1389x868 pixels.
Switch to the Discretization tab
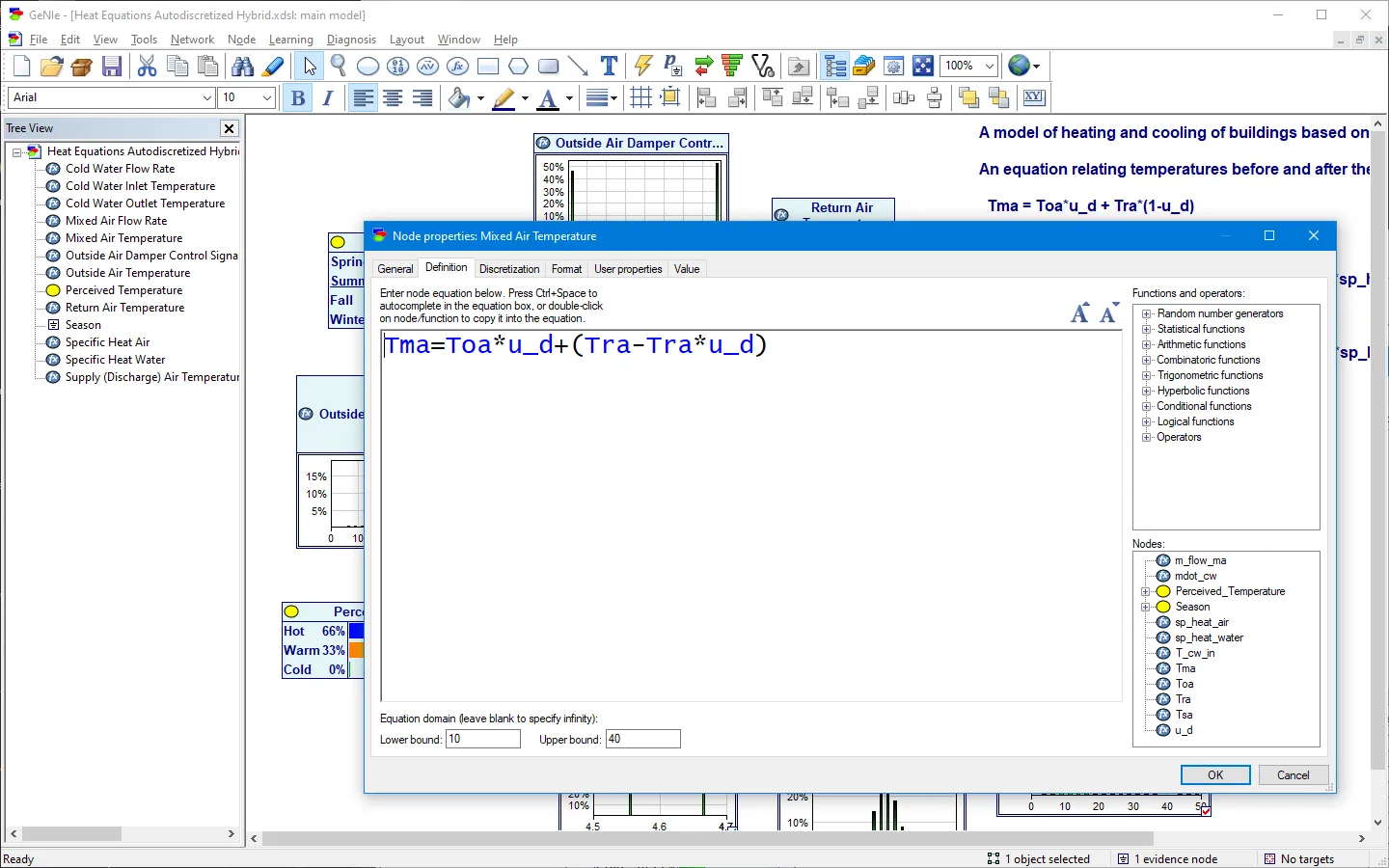tap(509, 269)
